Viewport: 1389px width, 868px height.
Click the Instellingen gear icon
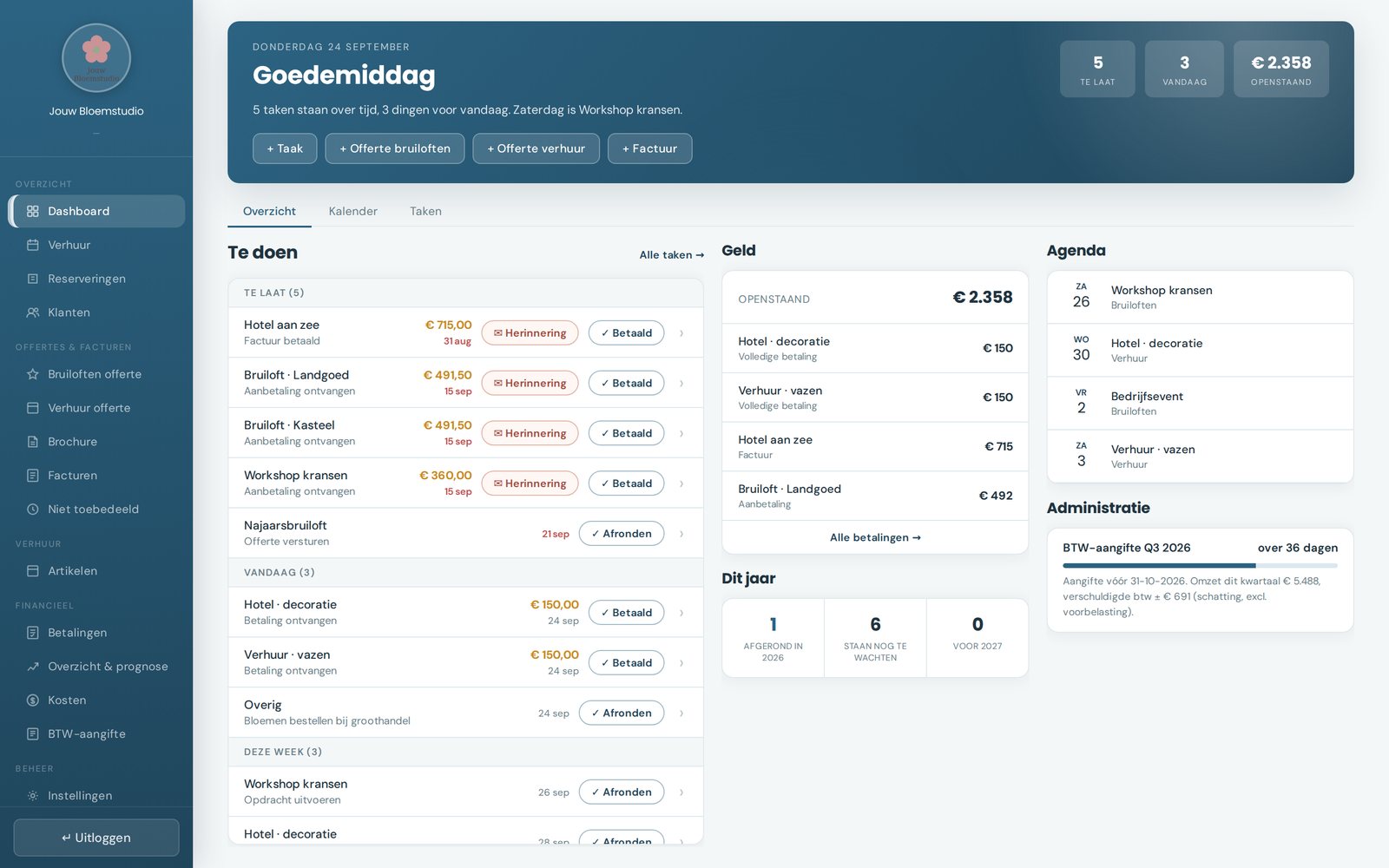pos(33,796)
